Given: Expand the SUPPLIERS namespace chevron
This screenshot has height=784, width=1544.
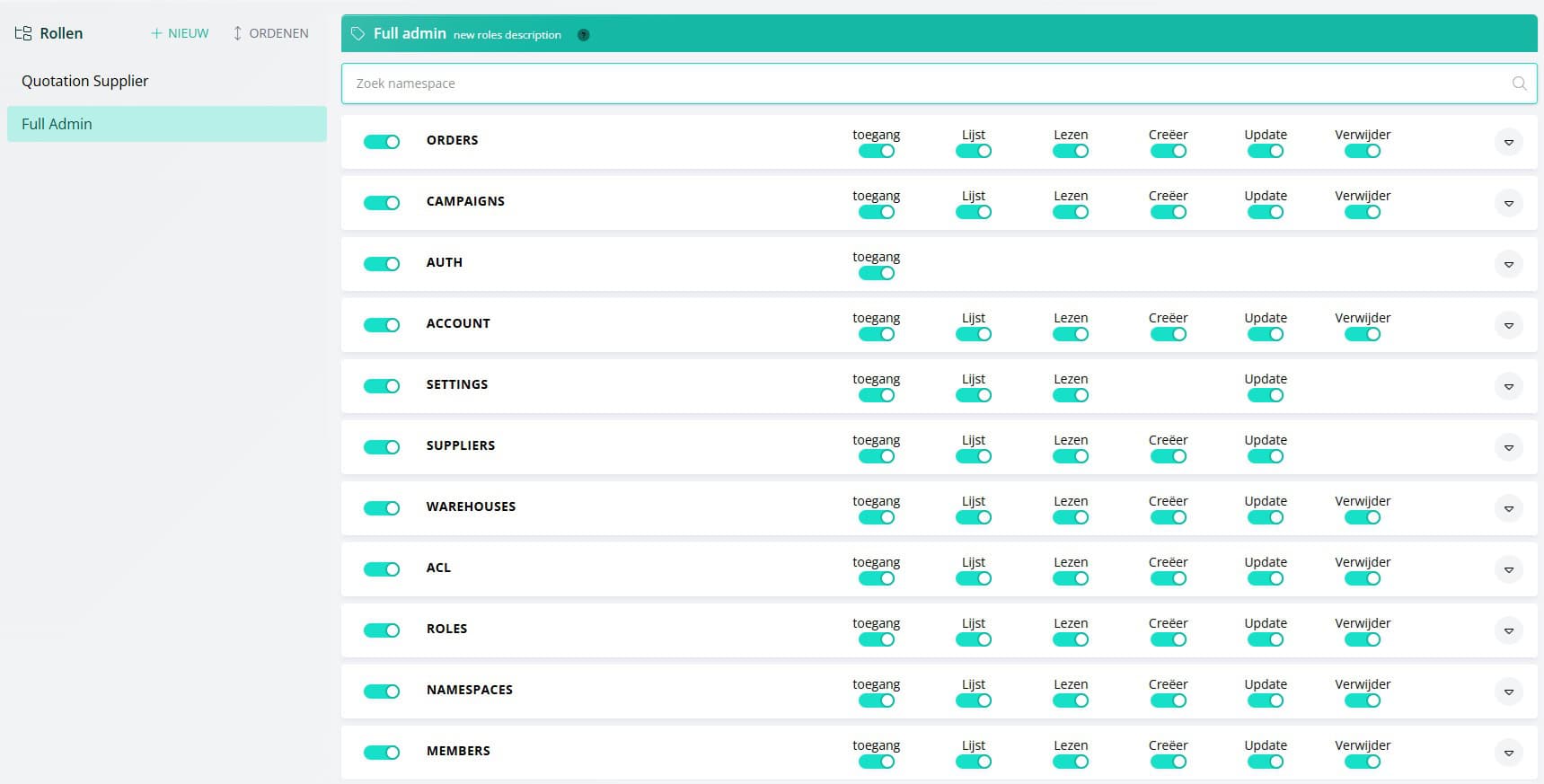Looking at the screenshot, I should point(1508,447).
